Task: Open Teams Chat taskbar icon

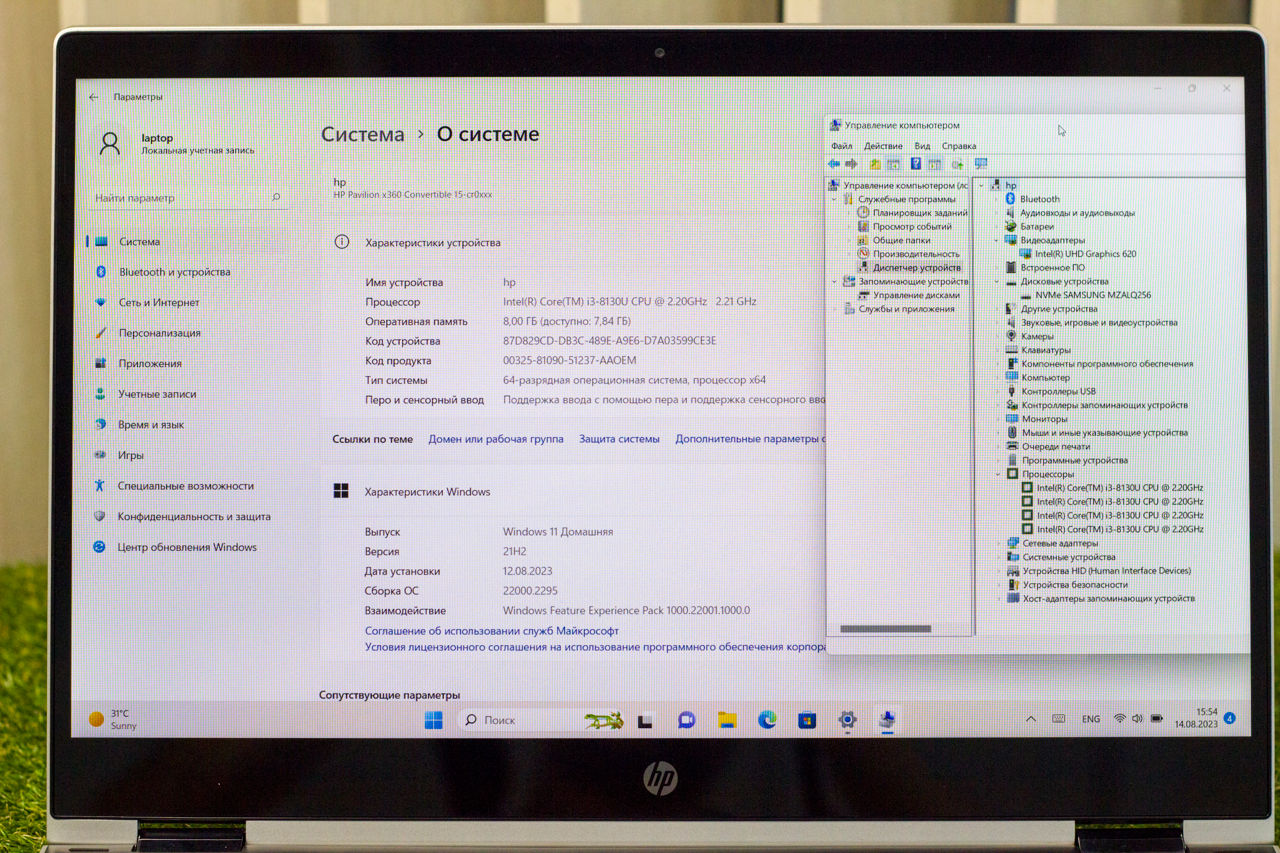Action: click(687, 720)
